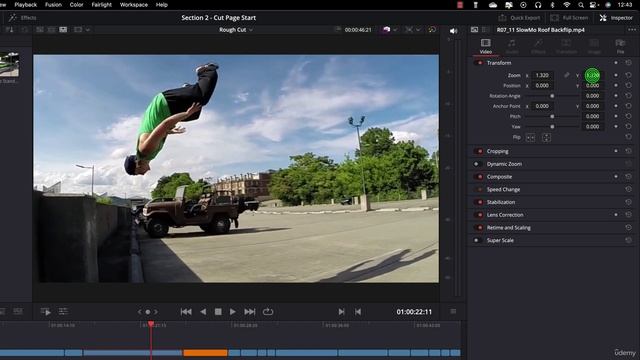
Task: Toggle the Transform section enable switch
Action: click(479, 63)
